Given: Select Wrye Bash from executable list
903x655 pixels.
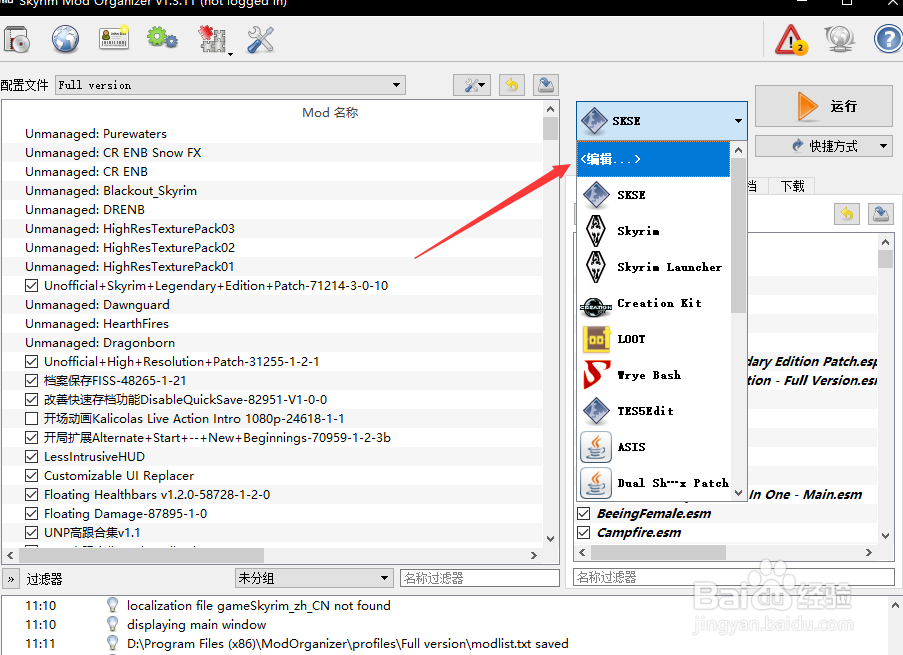Looking at the screenshot, I should 654,375.
